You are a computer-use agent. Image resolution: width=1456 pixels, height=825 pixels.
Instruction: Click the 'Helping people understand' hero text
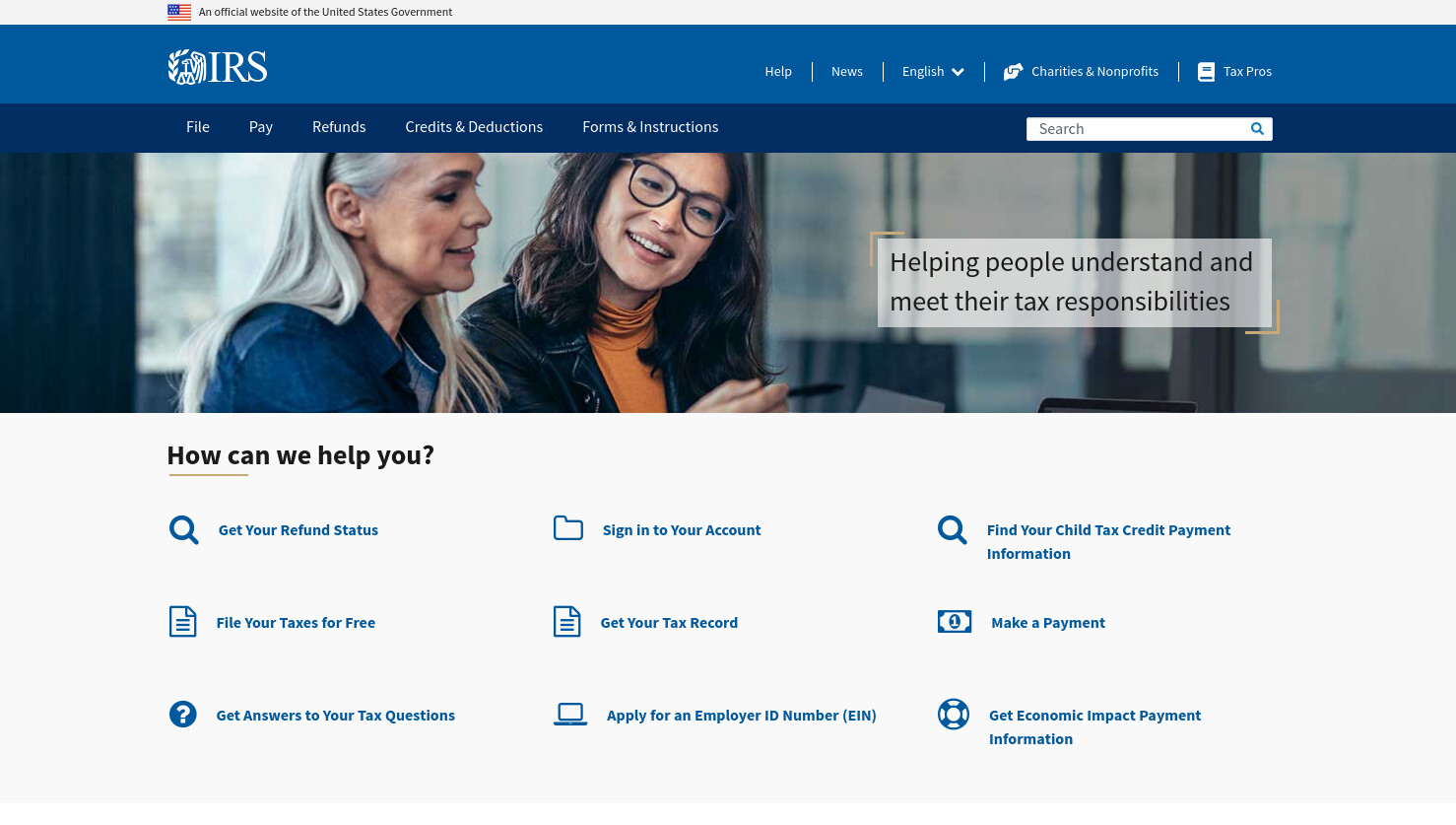tap(1074, 282)
